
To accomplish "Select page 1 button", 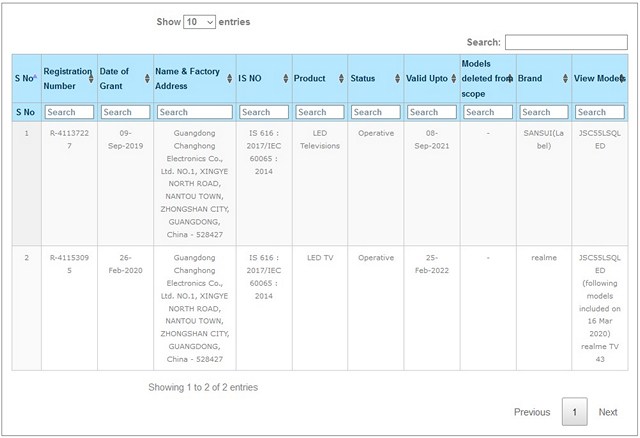I will 575,412.
